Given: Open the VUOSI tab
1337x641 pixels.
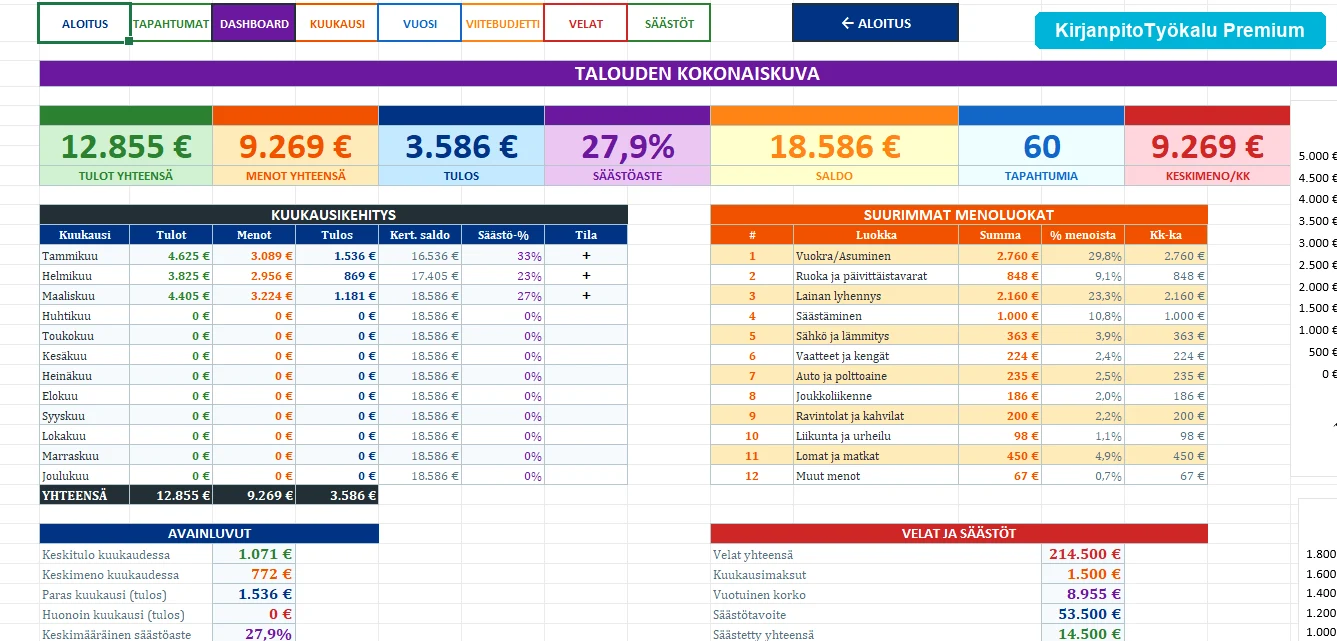Looking at the screenshot, I should coord(420,23).
